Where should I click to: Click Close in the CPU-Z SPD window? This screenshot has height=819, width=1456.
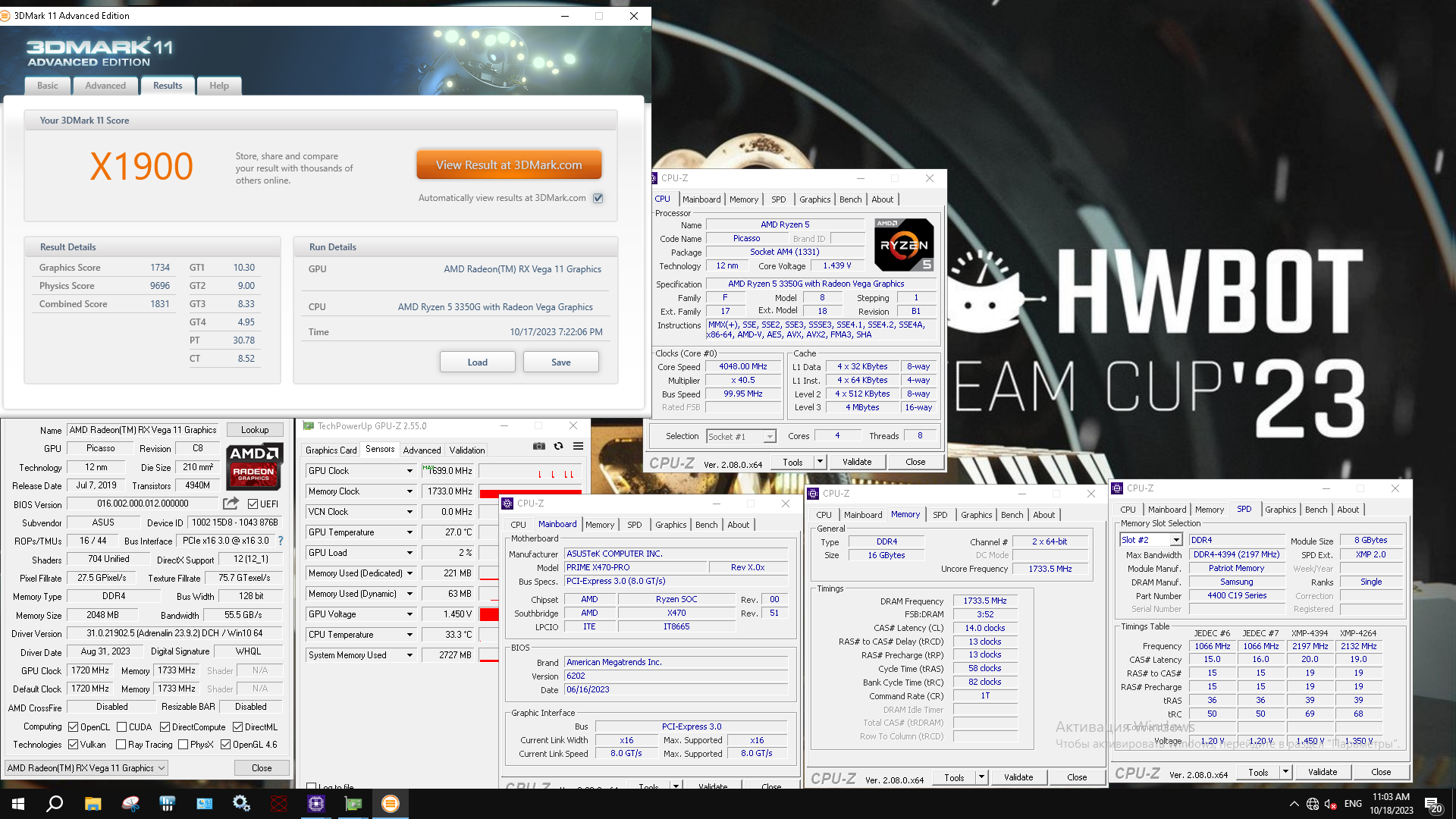[x=1381, y=772]
